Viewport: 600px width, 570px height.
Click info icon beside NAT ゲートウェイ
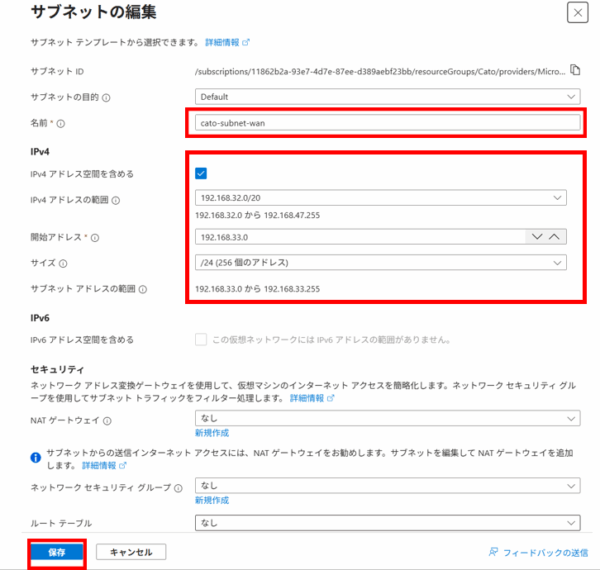click(105, 420)
